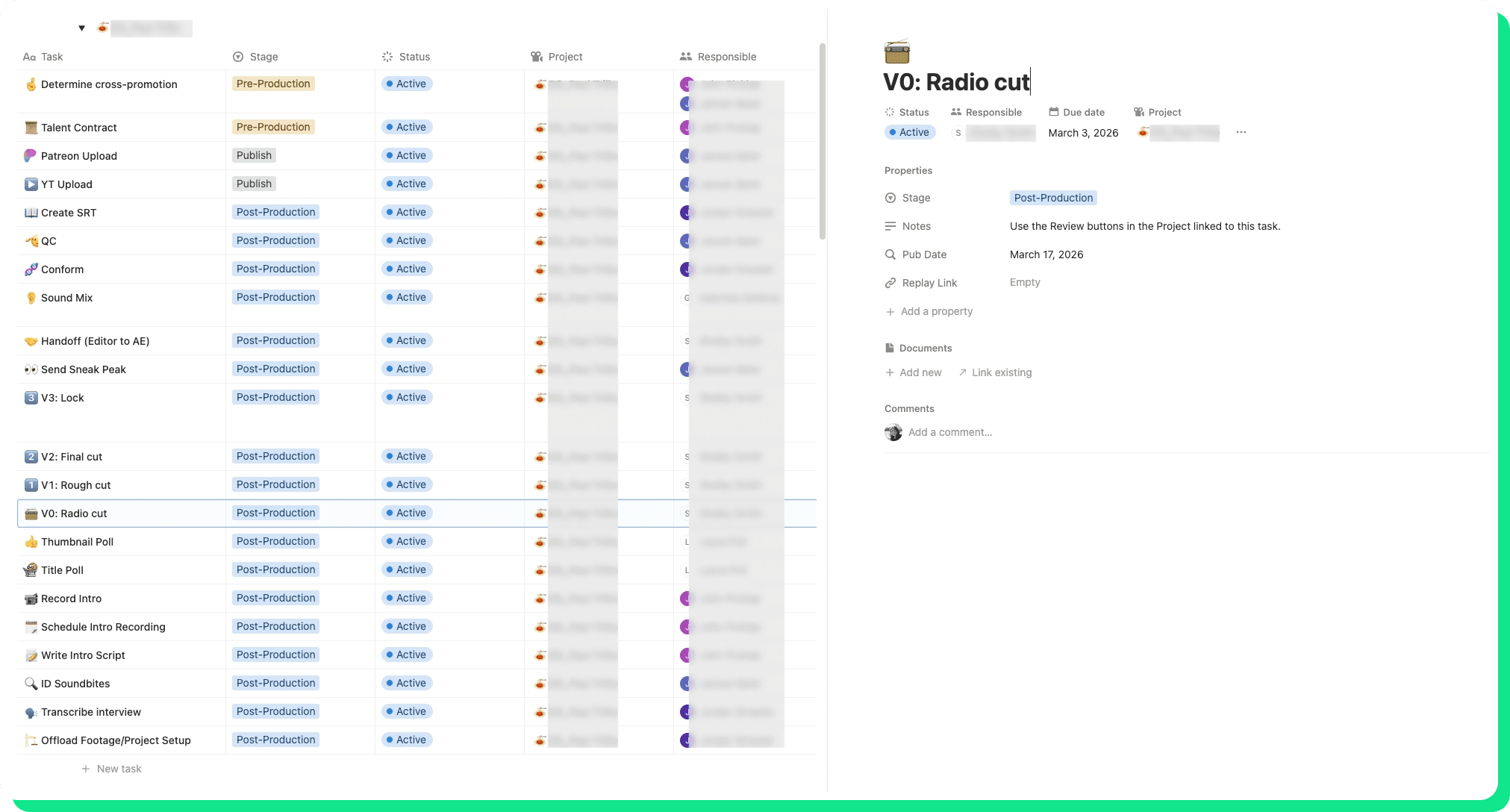Screen dimensions: 1510x812
Task: Open the Active status dropdown in detail panel
Action: click(909, 132)
